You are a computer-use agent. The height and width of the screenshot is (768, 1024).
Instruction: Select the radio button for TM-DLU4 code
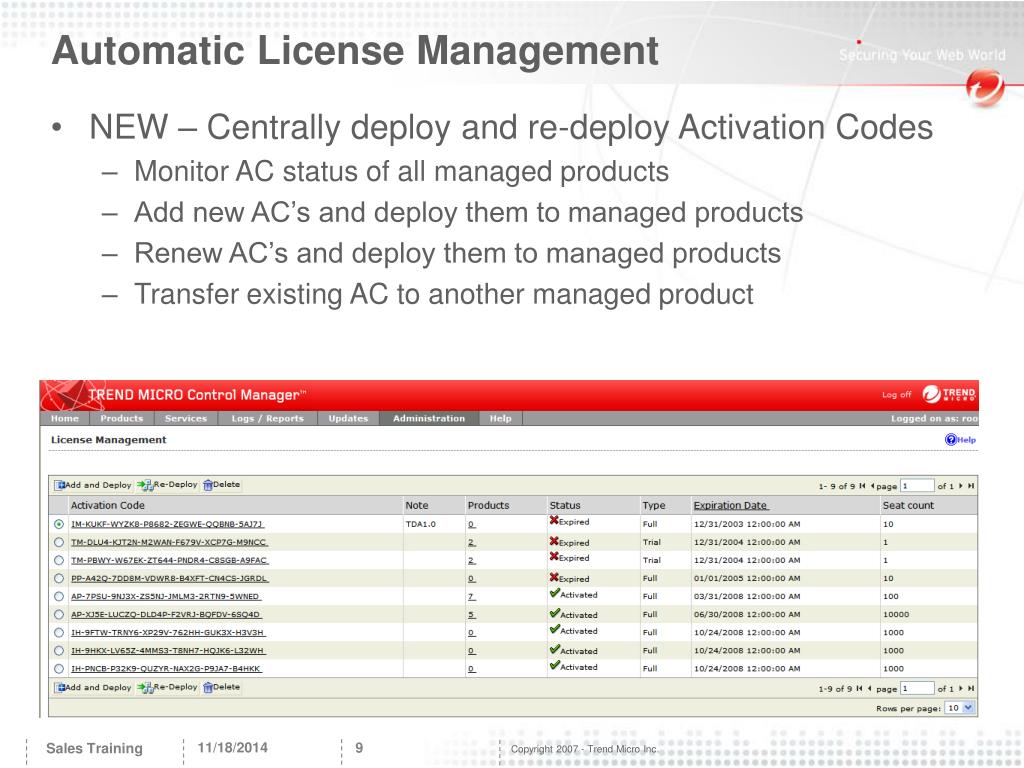point(59,542)
